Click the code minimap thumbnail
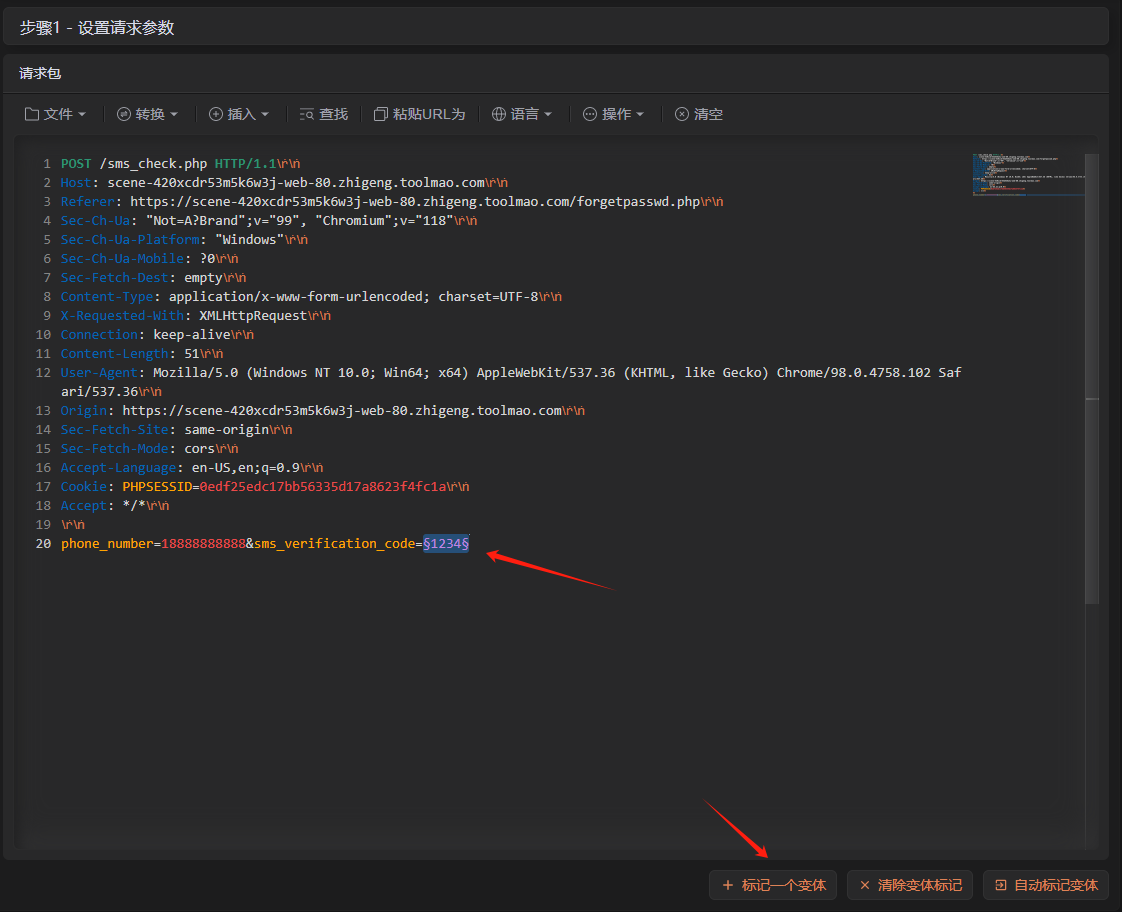 [x=1028, y=174]
